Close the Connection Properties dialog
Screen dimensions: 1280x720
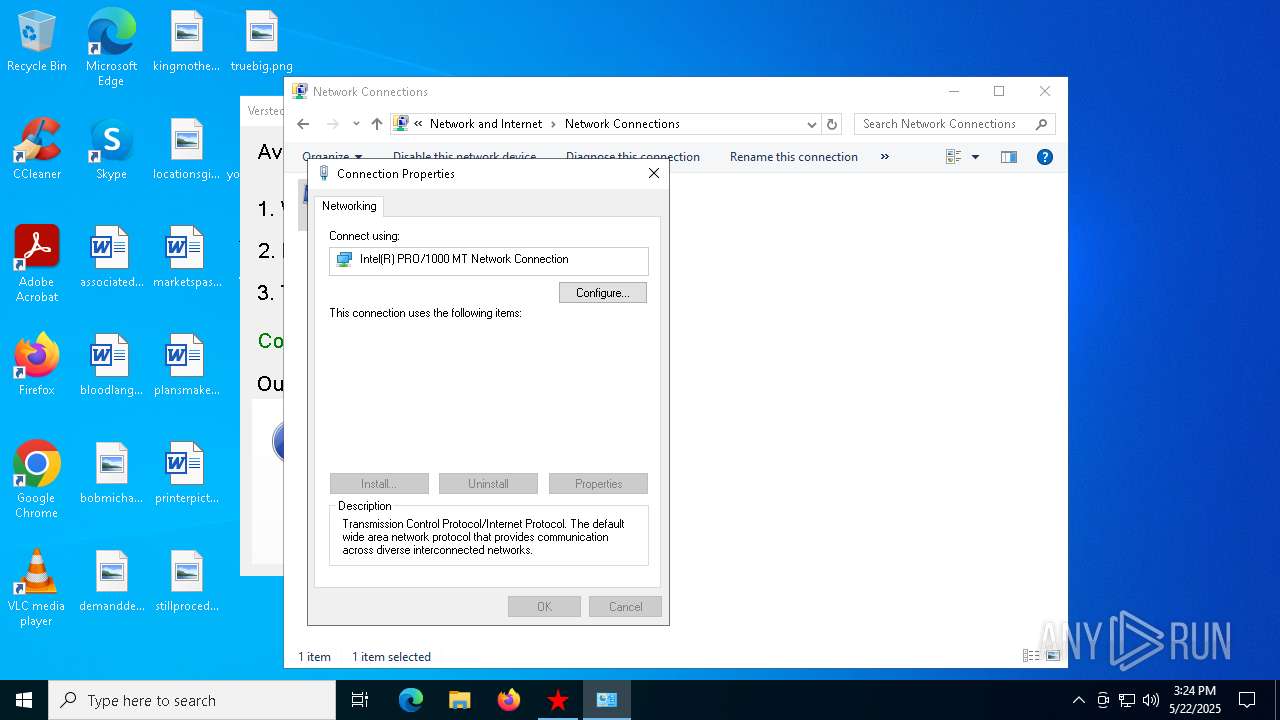(654, 174)
